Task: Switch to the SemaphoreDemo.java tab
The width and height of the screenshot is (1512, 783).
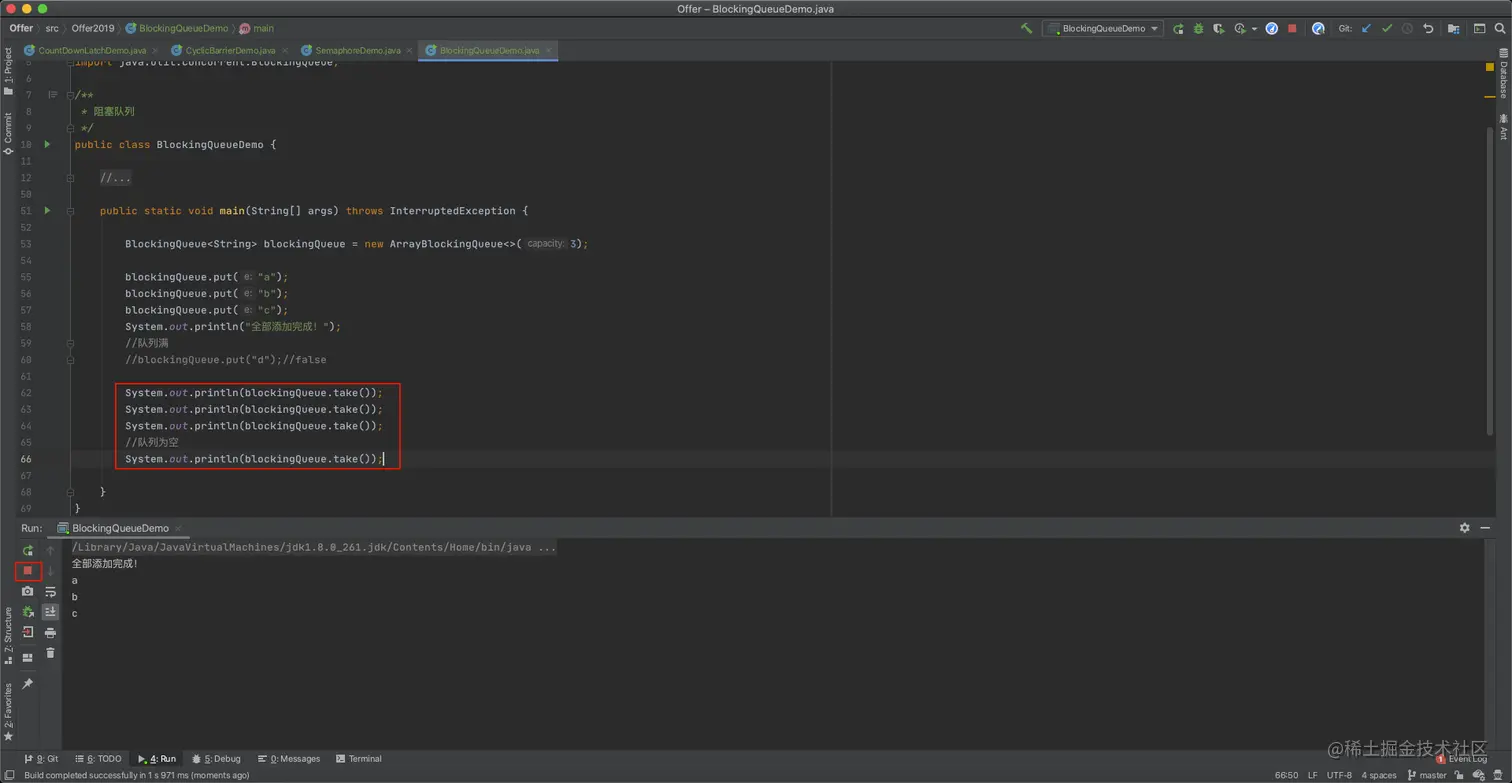Action: coord(358,50)
